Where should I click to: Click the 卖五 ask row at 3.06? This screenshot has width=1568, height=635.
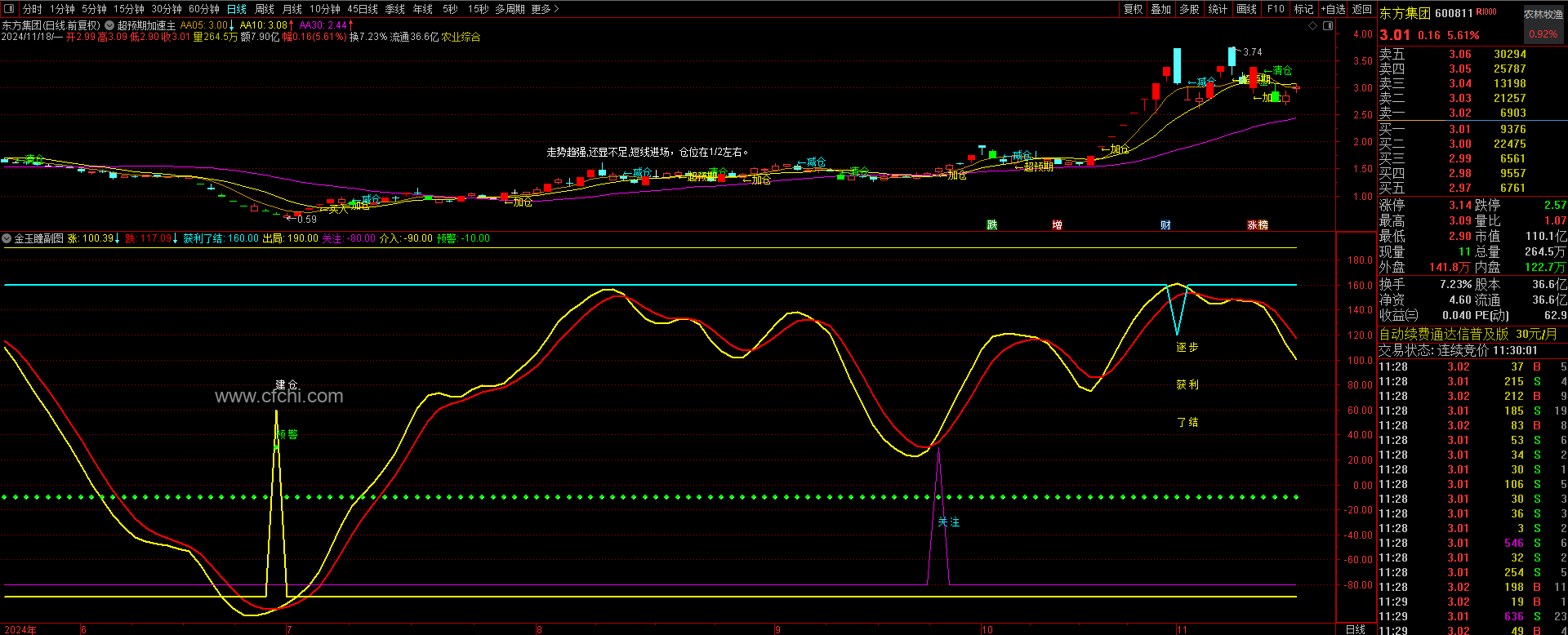[1472, 54]
